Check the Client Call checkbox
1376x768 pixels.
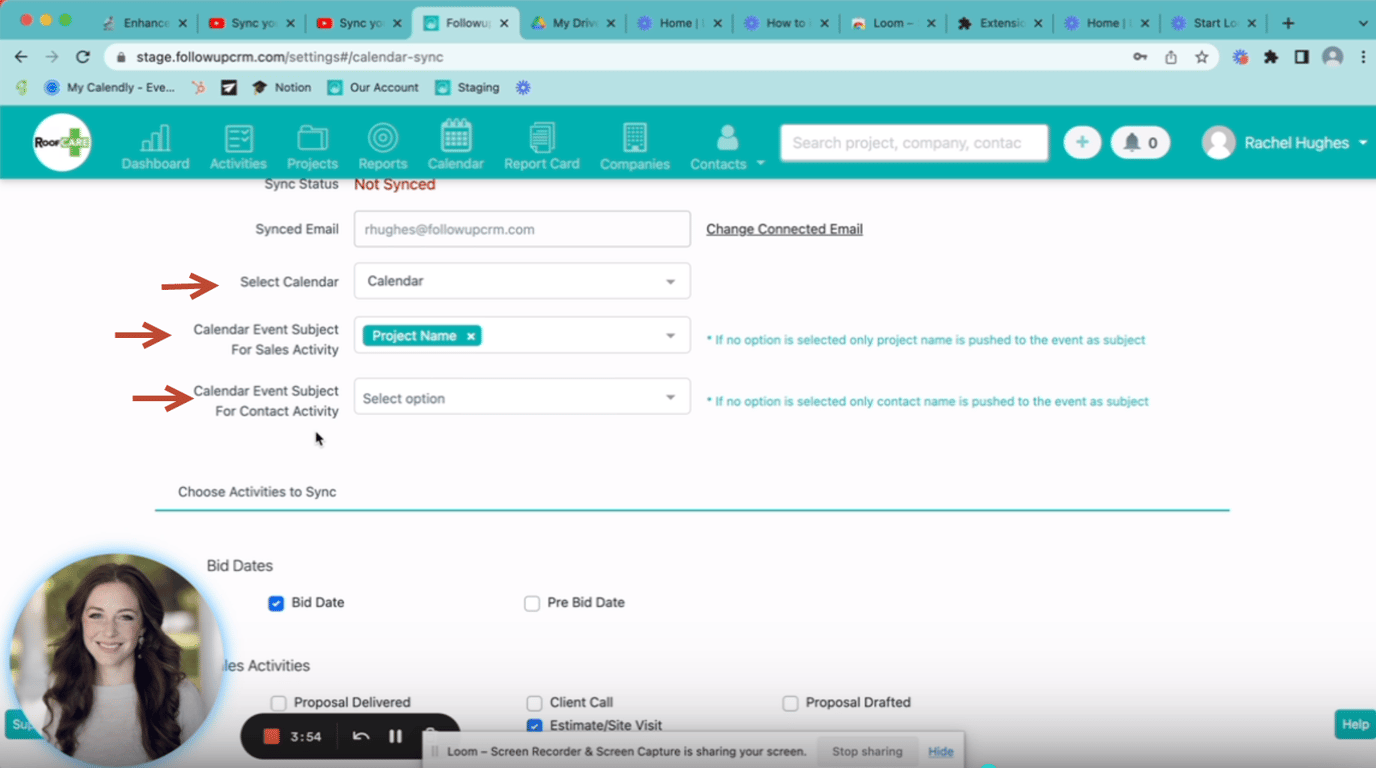point(534,702)
